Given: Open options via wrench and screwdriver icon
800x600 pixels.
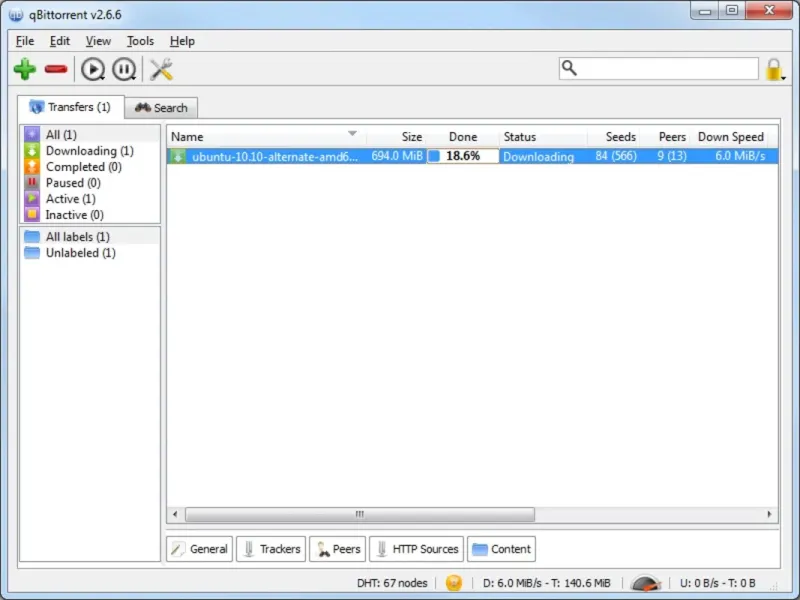Looking at the screenshot, I should (x=161, y=69).
